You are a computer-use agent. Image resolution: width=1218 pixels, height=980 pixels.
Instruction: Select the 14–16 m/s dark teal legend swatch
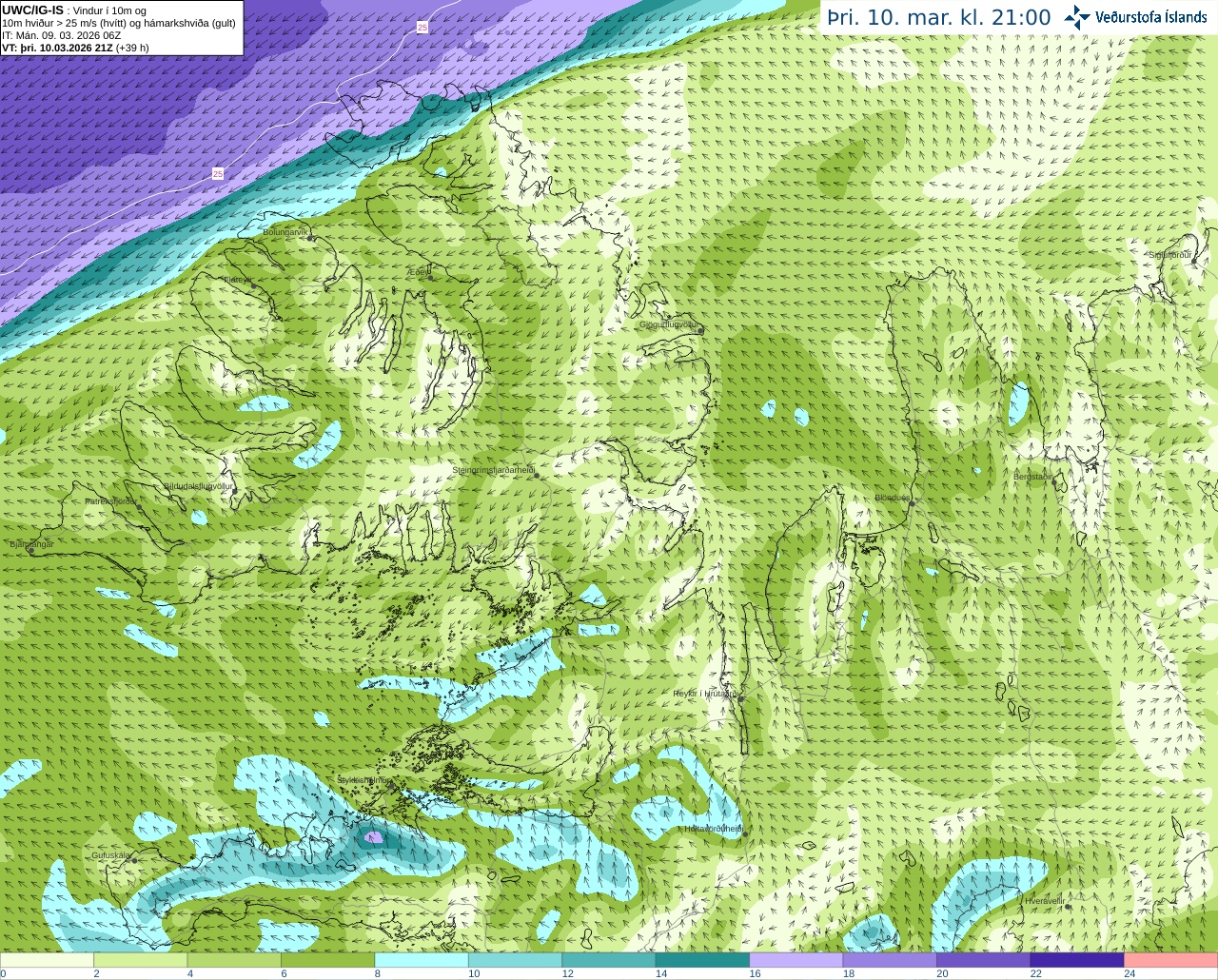point(703,960)
